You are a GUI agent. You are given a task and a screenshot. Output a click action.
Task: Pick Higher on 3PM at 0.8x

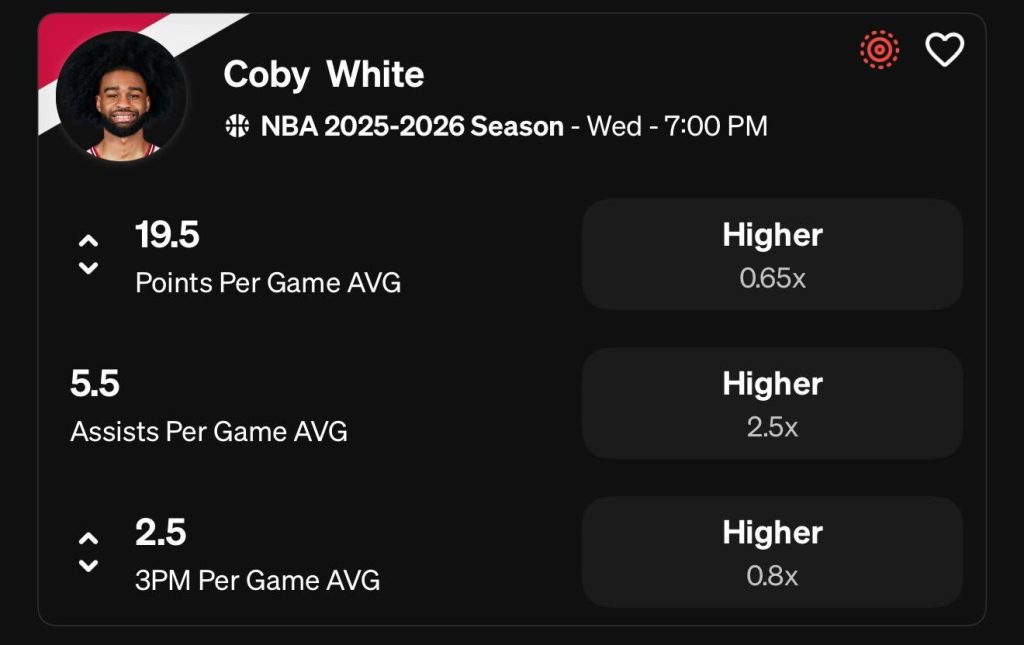772,552
